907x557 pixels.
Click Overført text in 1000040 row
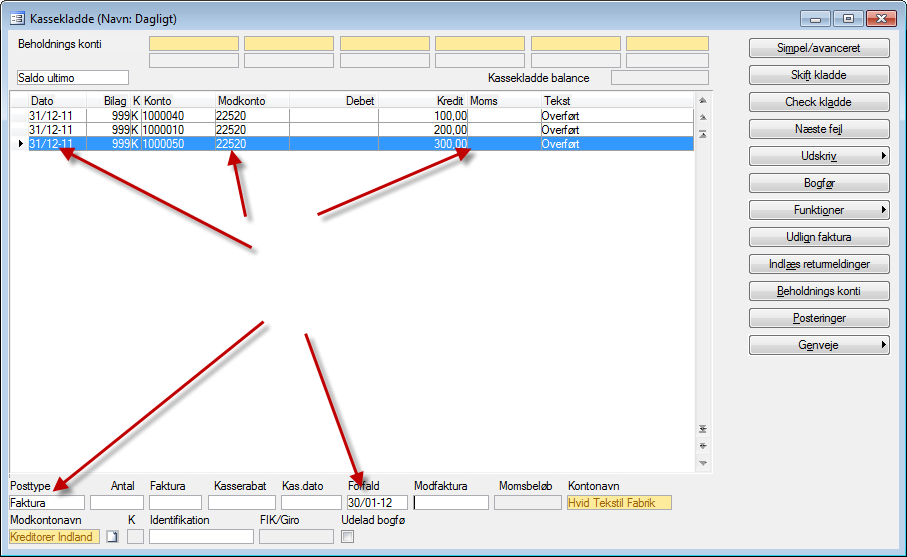point(560,116)
